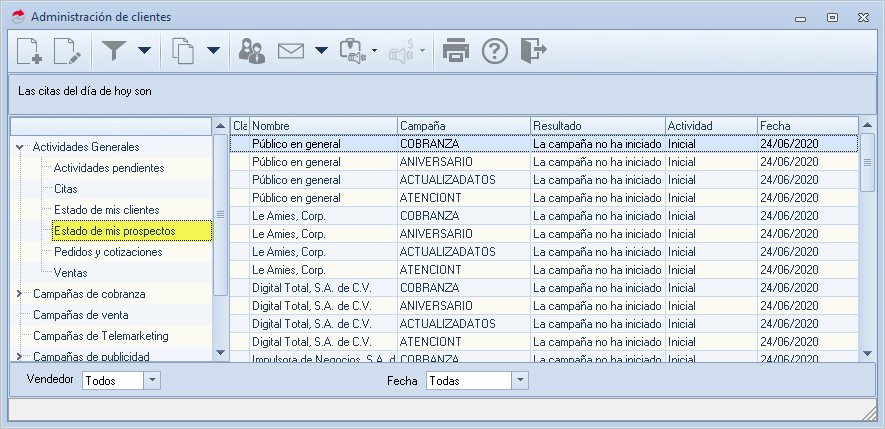The image size is (885, 429).
Task: Open the Fecha combo box
Action: pyautogui.click(x=519, y=380)
